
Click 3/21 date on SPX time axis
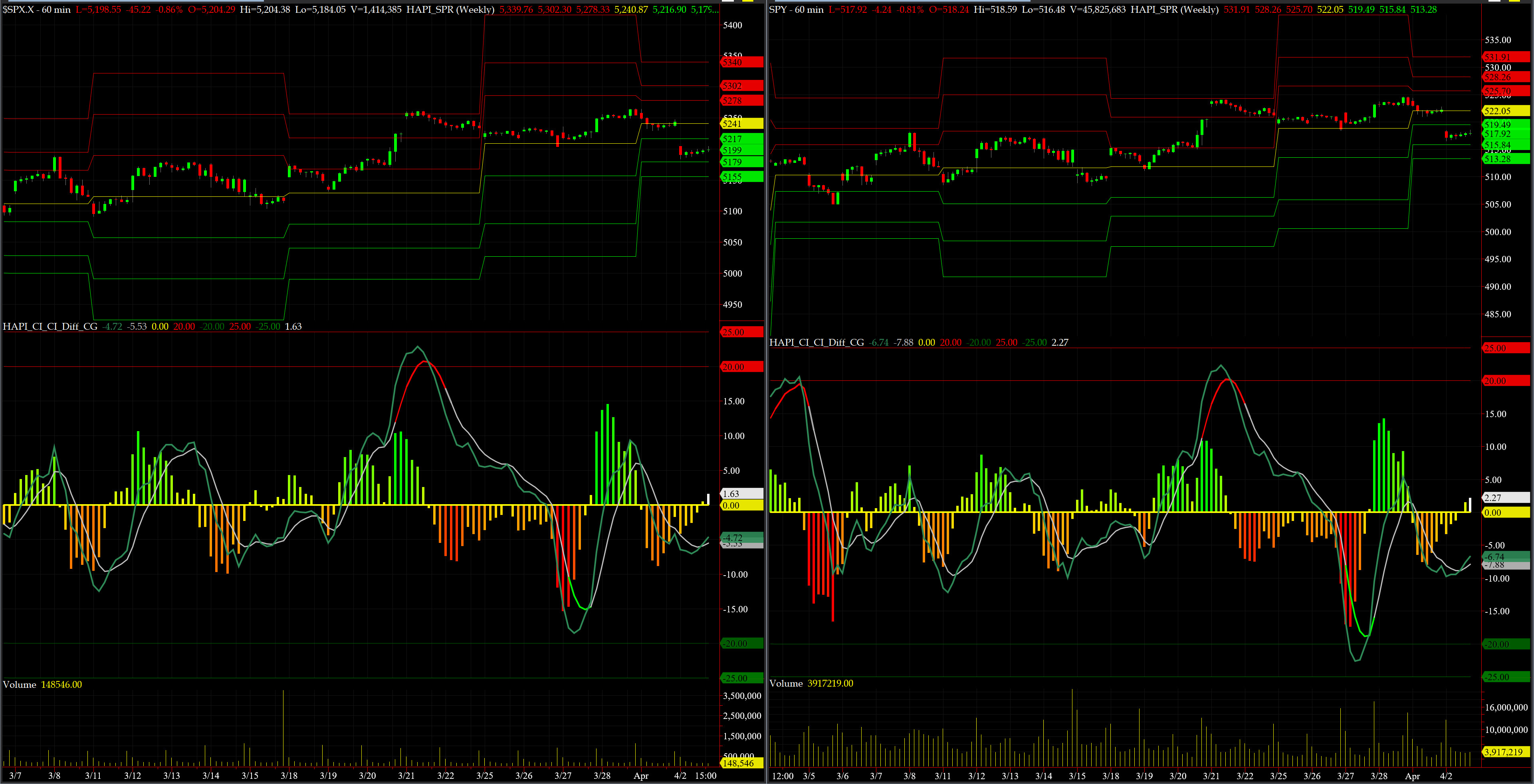406,776
